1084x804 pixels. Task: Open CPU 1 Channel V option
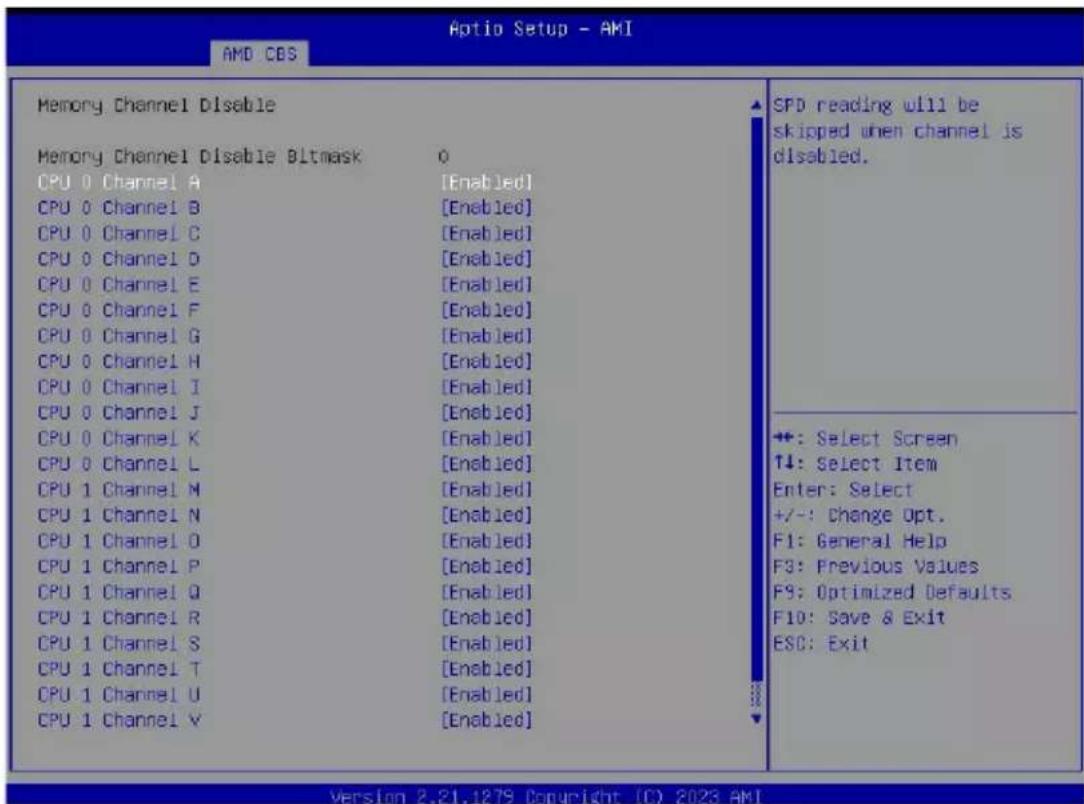285,720
